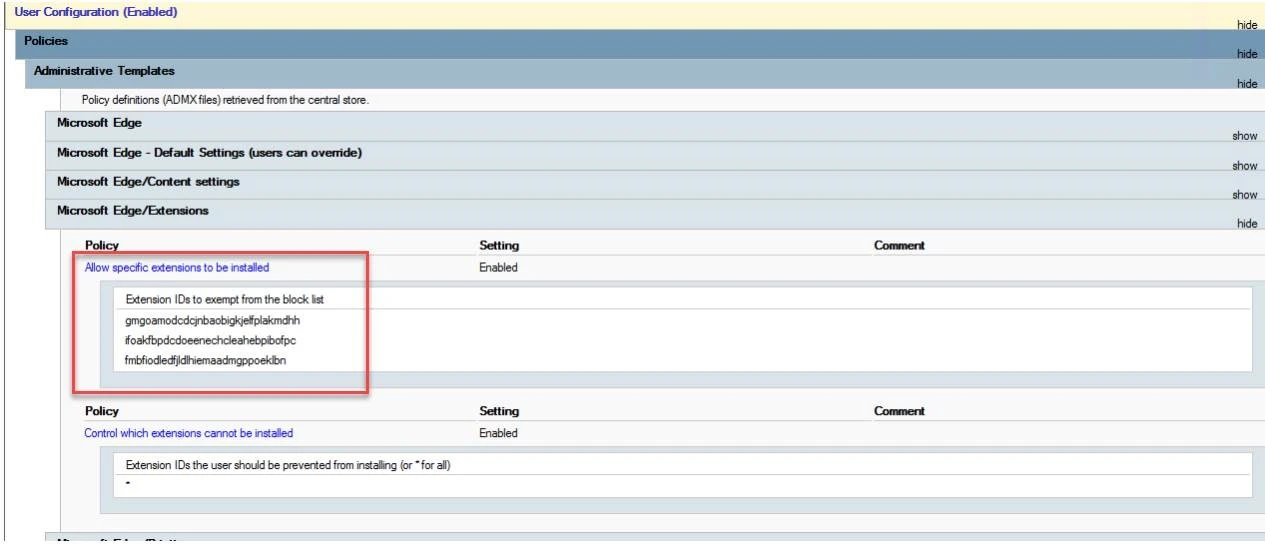Expand Microsoft Edge - Default Settings via show
The height and width of the screenshot is (547, 1265).
point(1244,166)
